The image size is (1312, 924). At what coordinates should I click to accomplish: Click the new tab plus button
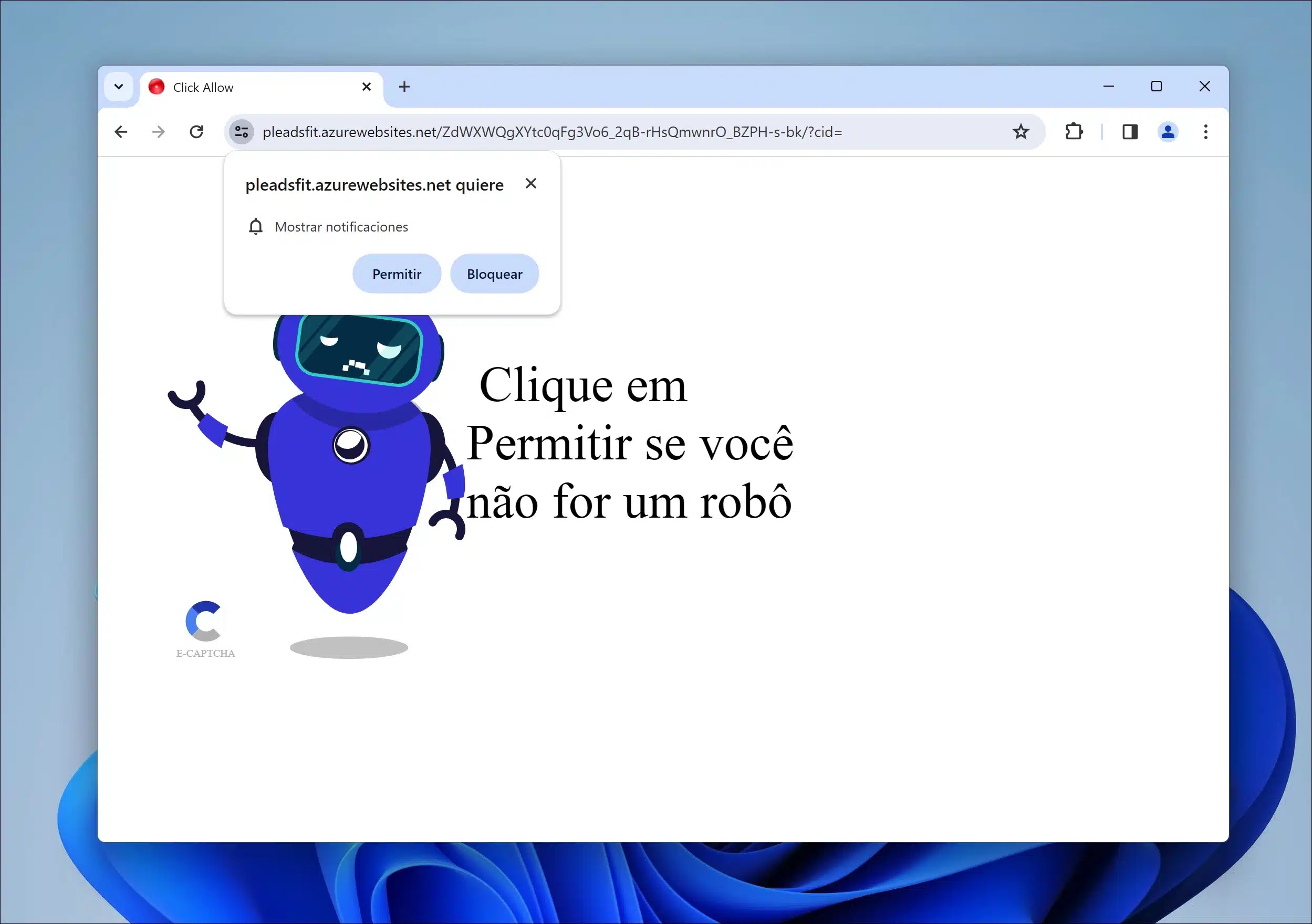tap(405, 87)
